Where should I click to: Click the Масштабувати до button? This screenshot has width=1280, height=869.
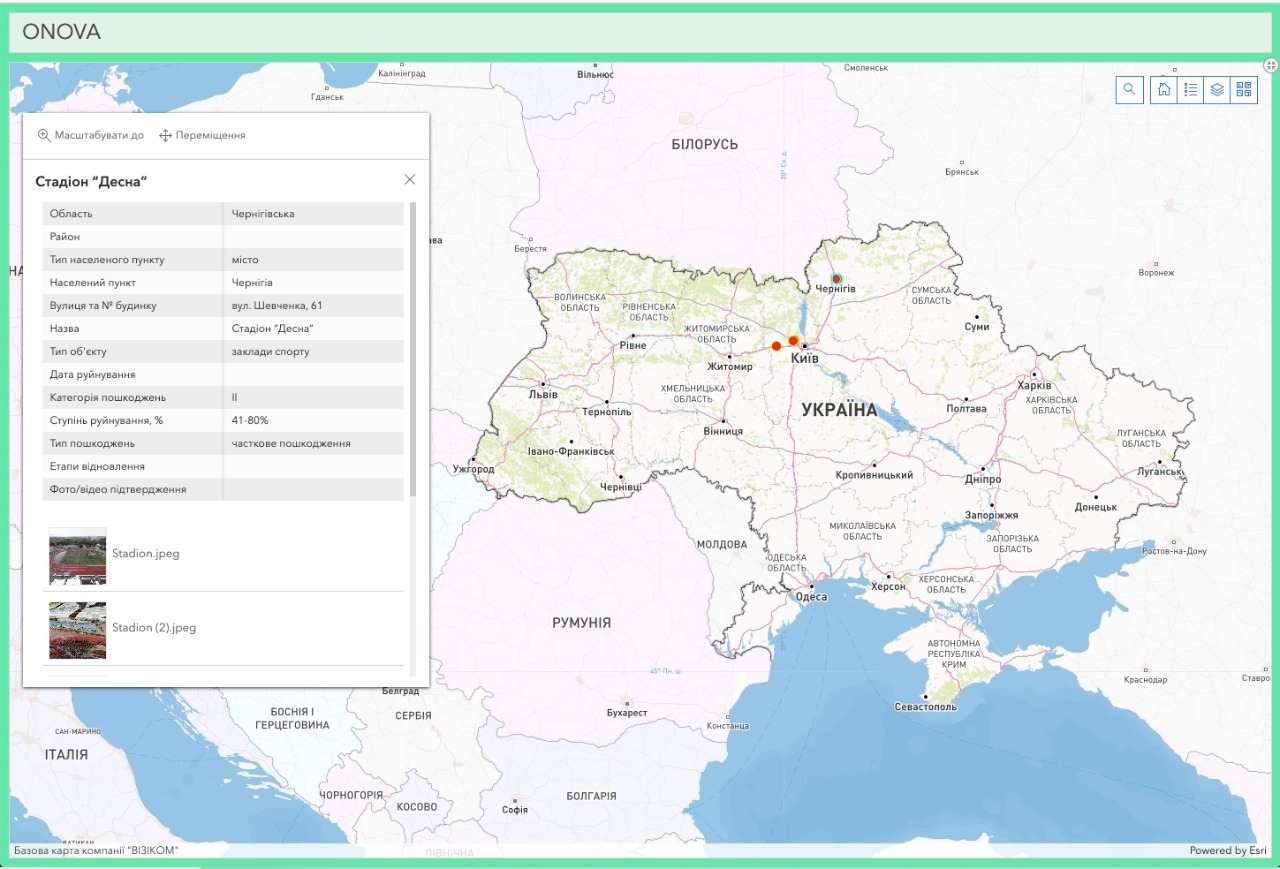coord(91,135)
